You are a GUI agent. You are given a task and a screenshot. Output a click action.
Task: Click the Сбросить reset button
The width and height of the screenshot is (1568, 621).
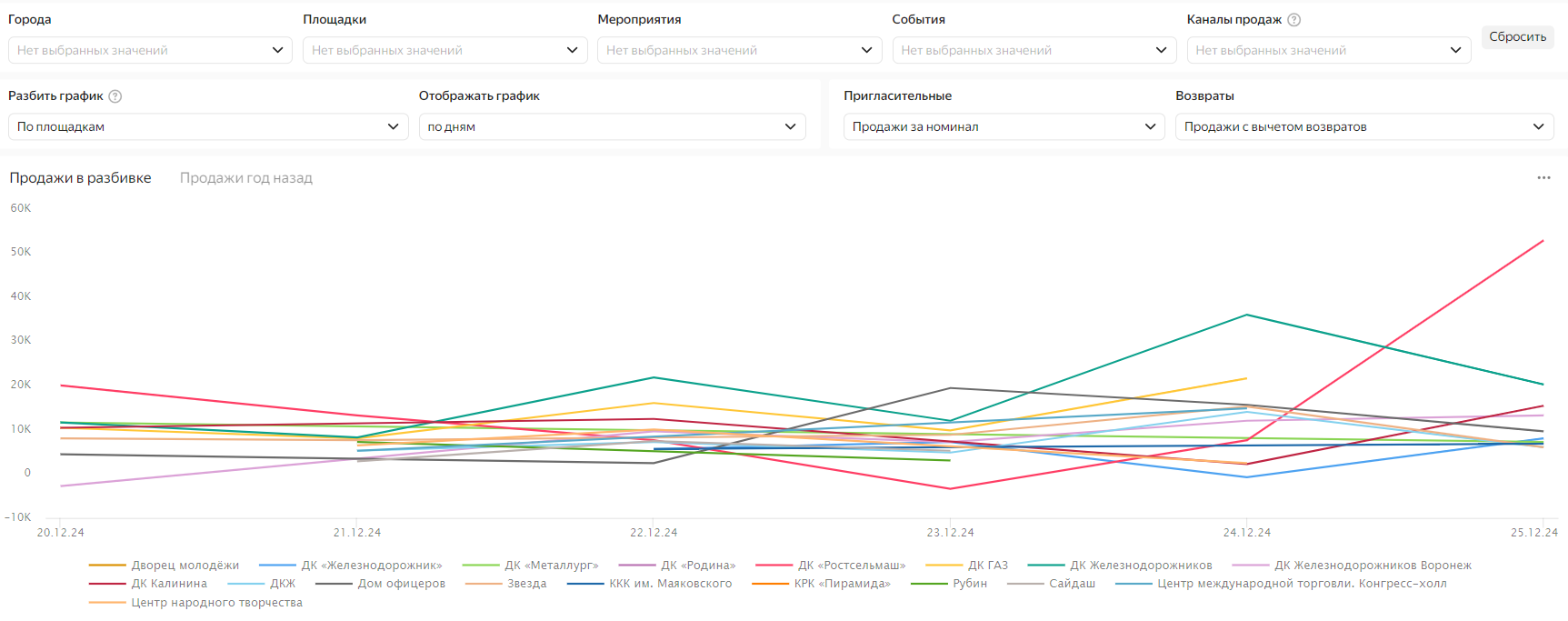[x=1517, y=37]
